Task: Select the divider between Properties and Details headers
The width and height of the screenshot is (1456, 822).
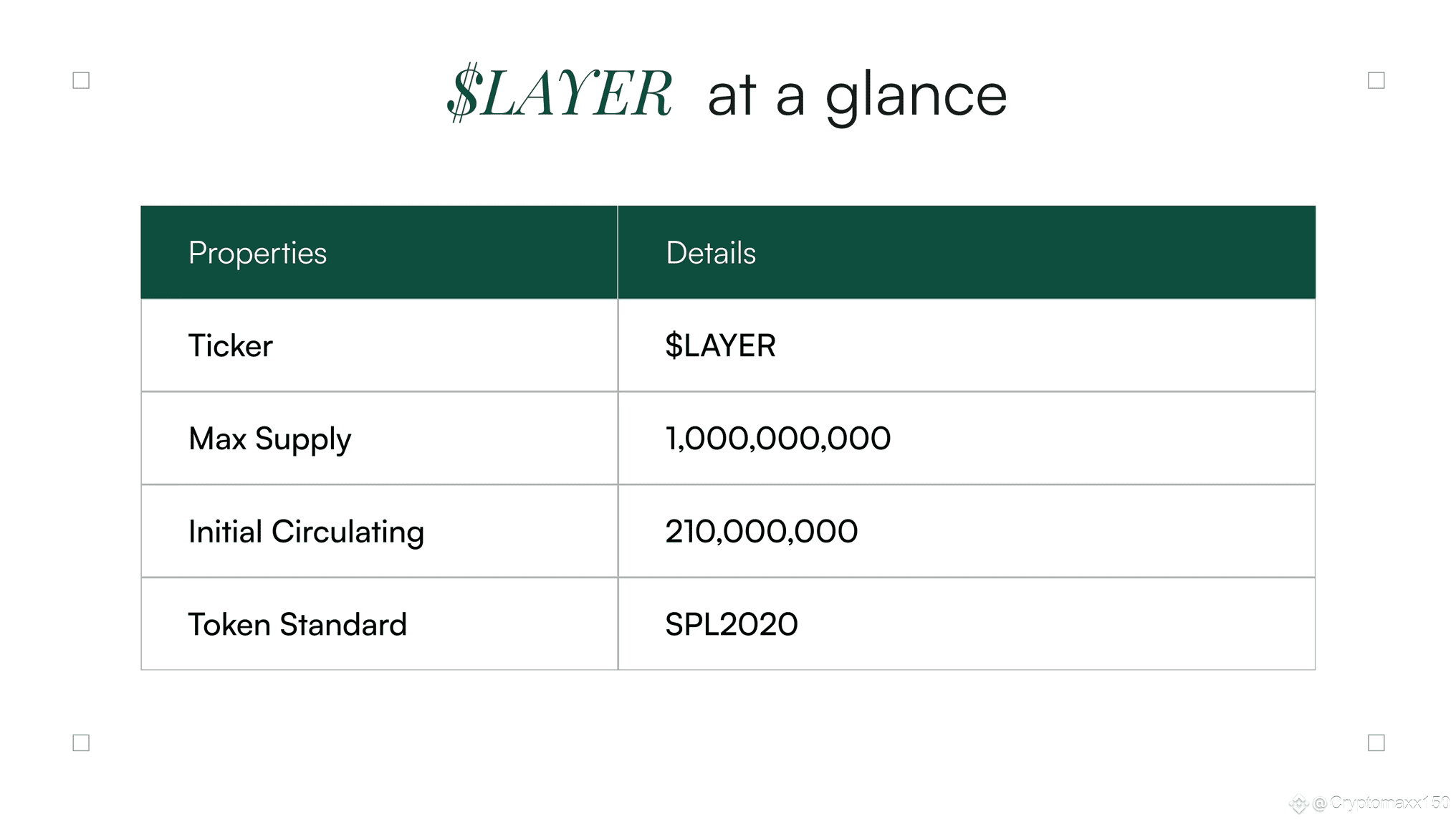Action: pos(618,252)
